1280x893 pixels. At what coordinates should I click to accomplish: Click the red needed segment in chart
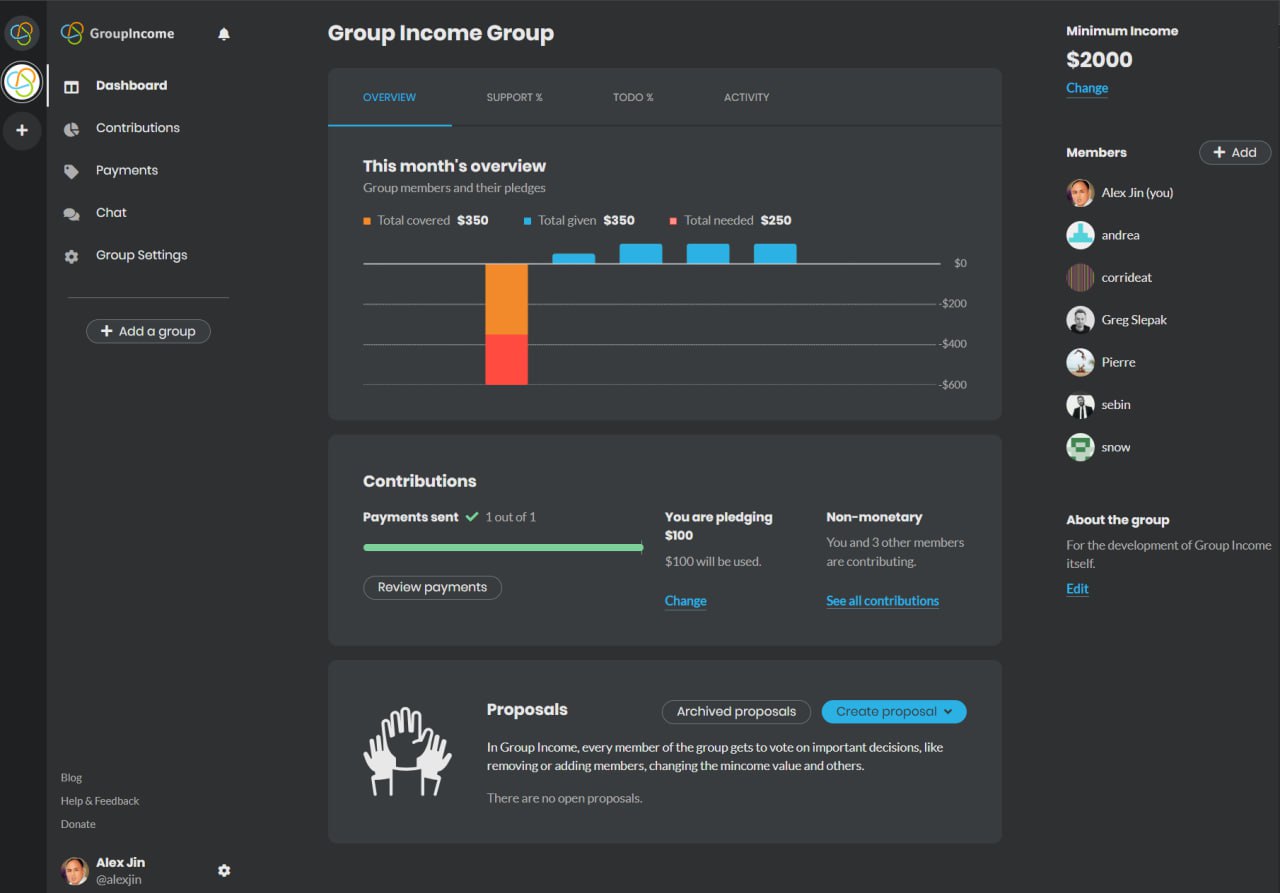point(506,360)
